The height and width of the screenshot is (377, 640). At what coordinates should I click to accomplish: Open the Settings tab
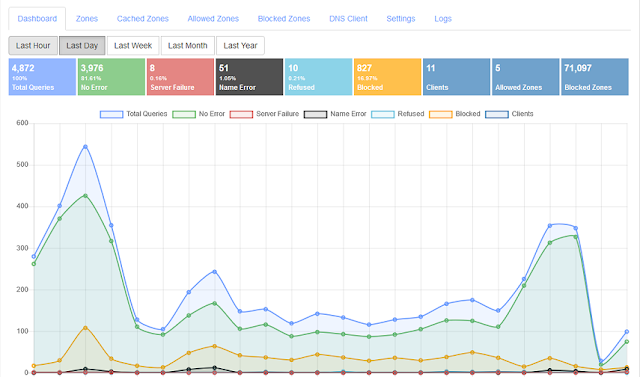pyautogui.click(x=401, y=19)
